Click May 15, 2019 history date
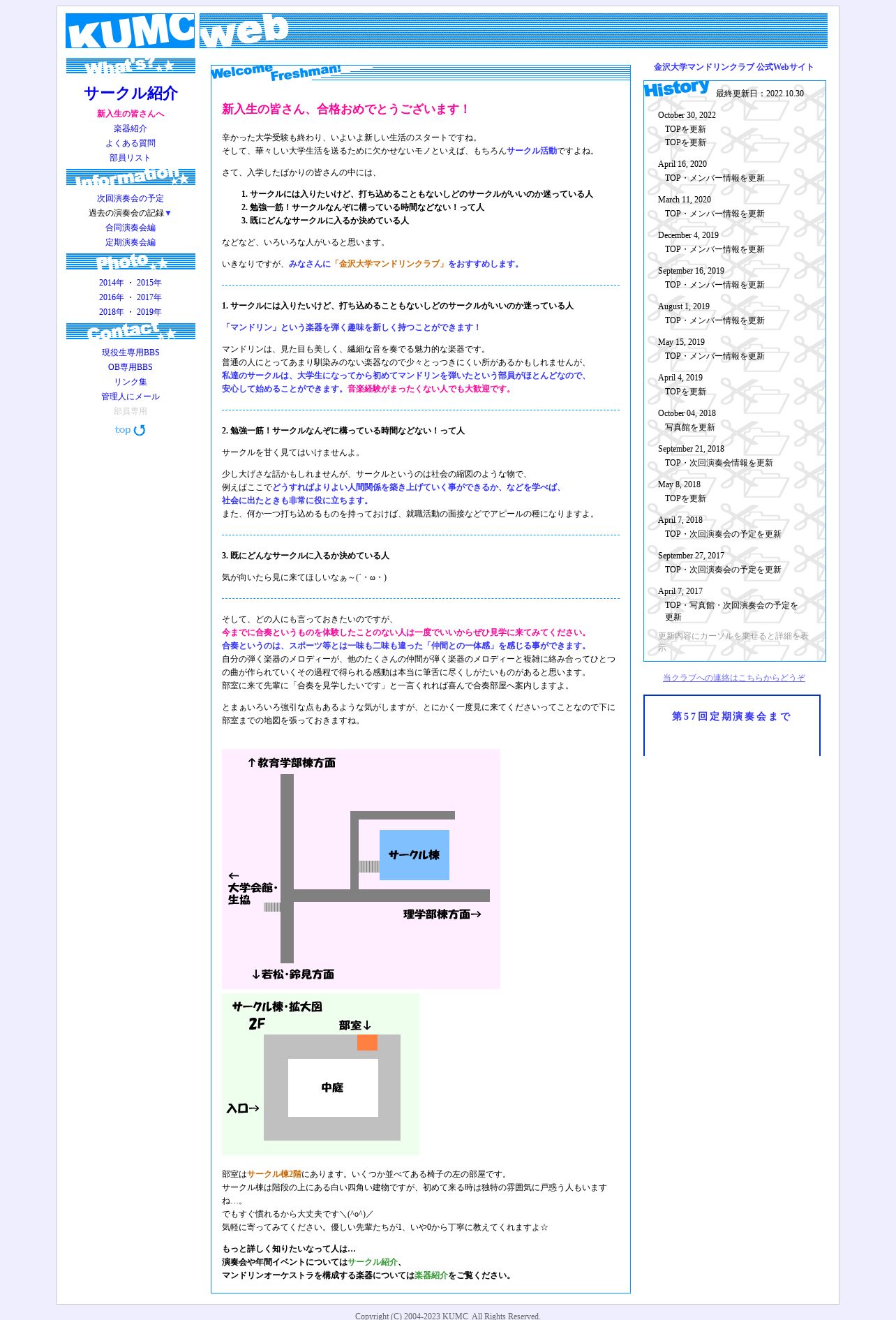Image resolution: width=896 pixels, height=1320 pixels. click(x=681, y=342)
